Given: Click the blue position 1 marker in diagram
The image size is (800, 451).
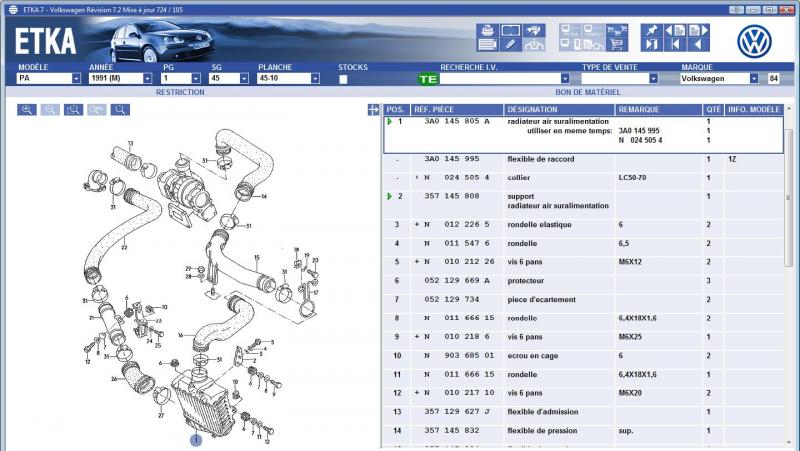Looking at the screenshot, I should pyautogui.click(x=196, y=440).
